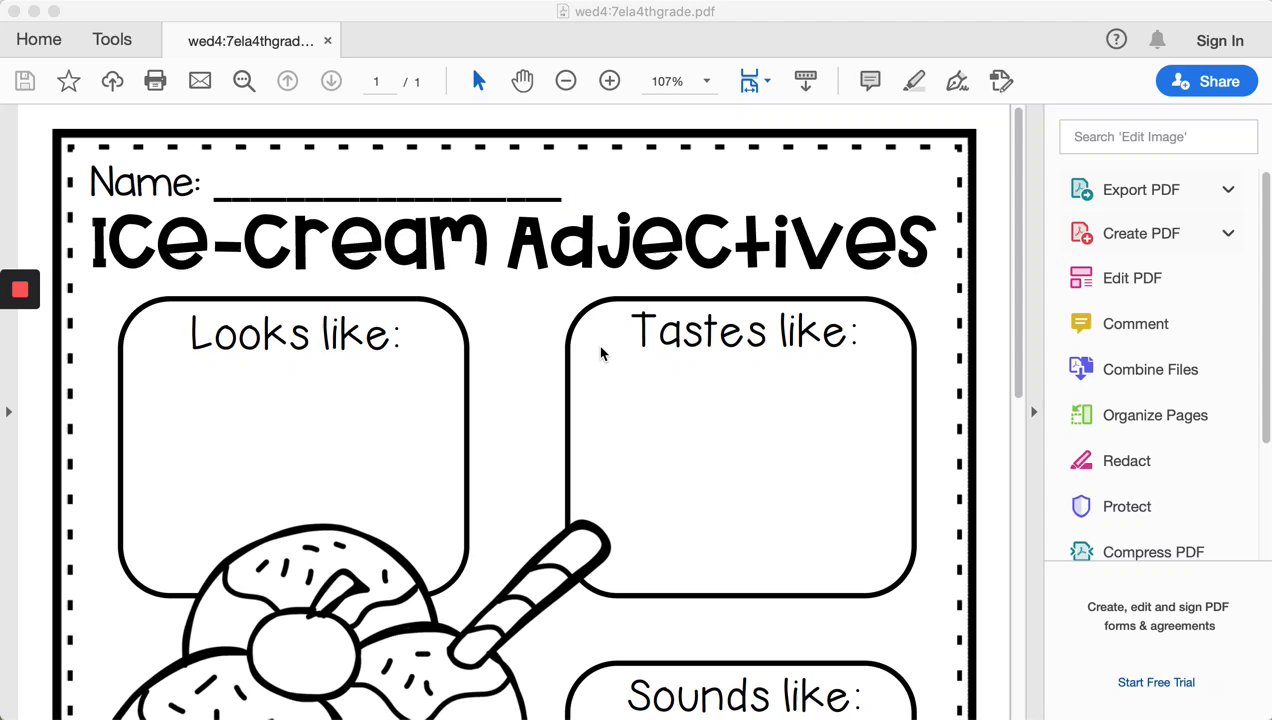Click the 'Ice-Cream Adjectives' heading
The width and height of the screenshot is (1272, 720).
[x=513, y=242]
